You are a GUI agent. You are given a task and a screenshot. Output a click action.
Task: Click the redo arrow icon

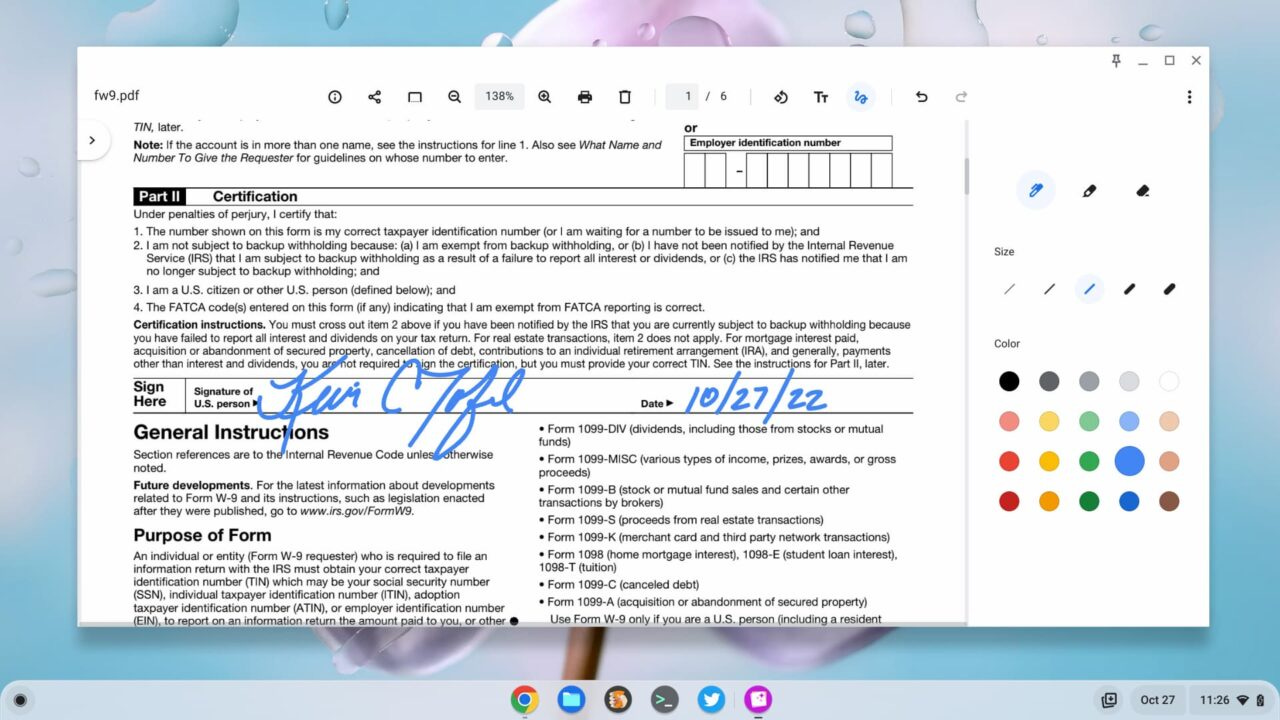pos(961,97)
